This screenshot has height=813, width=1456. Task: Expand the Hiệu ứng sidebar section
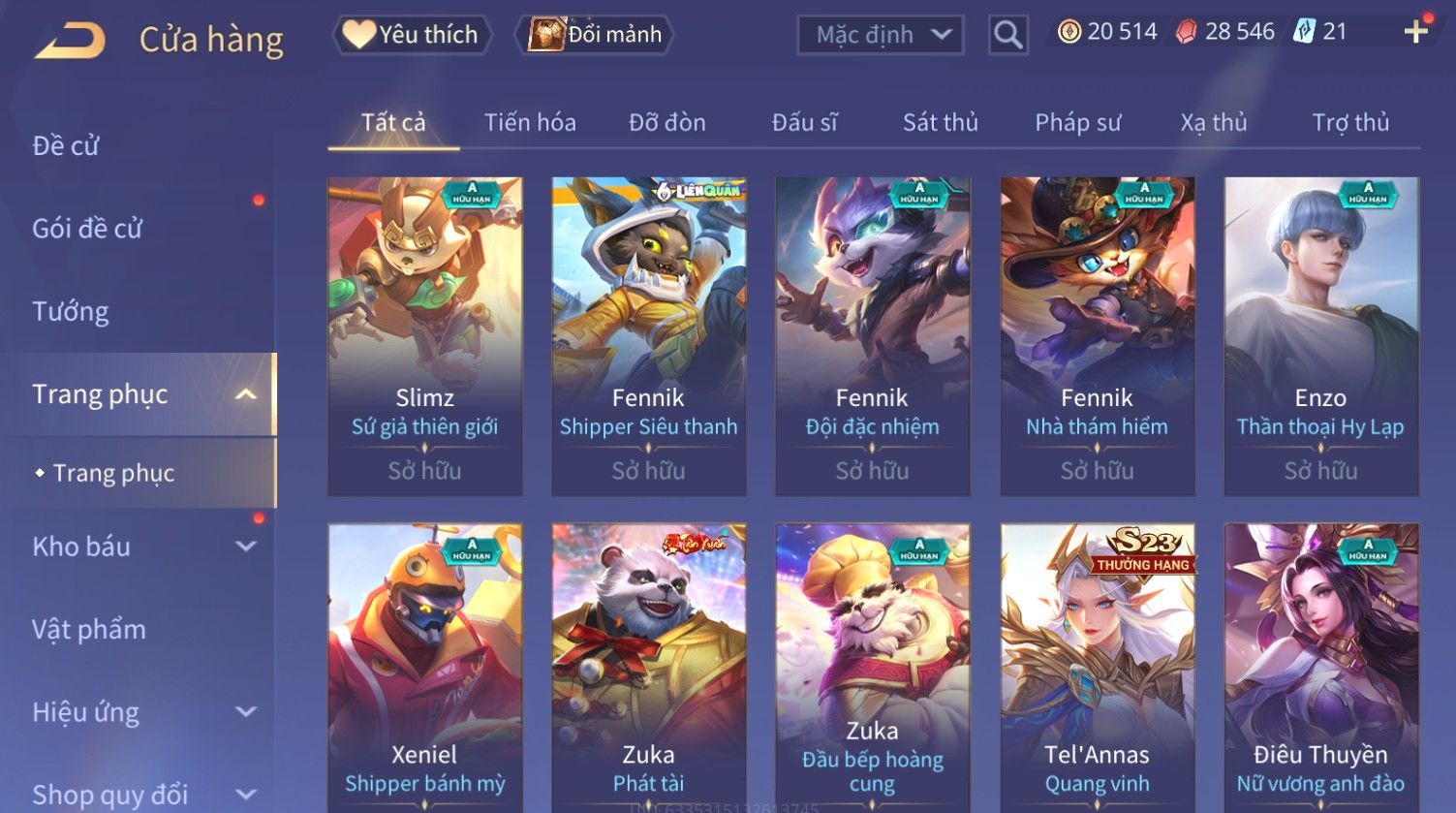tap(246, 712)
